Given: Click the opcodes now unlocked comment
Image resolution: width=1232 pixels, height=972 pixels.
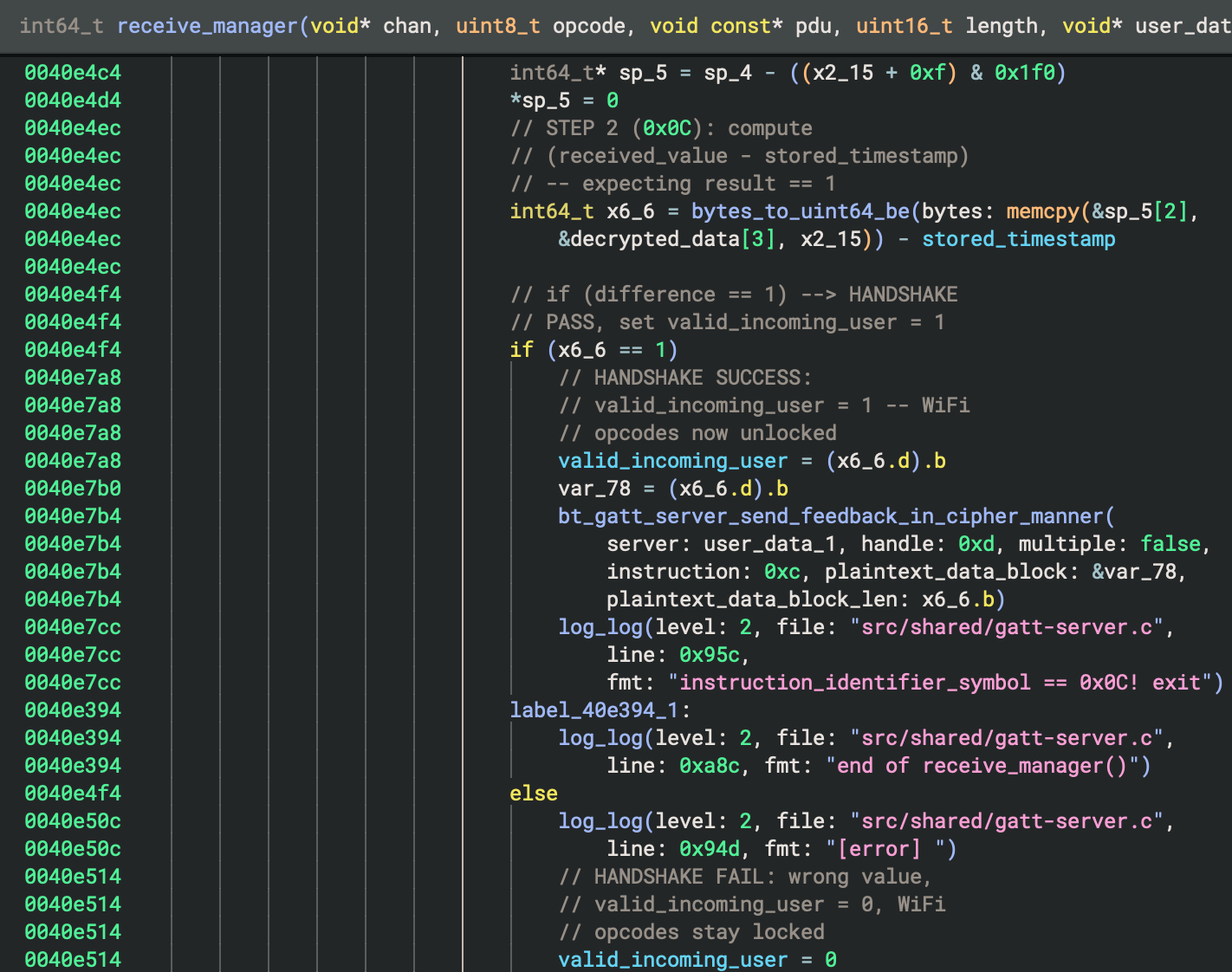Looking at the screenshot, I should [697, 433].
